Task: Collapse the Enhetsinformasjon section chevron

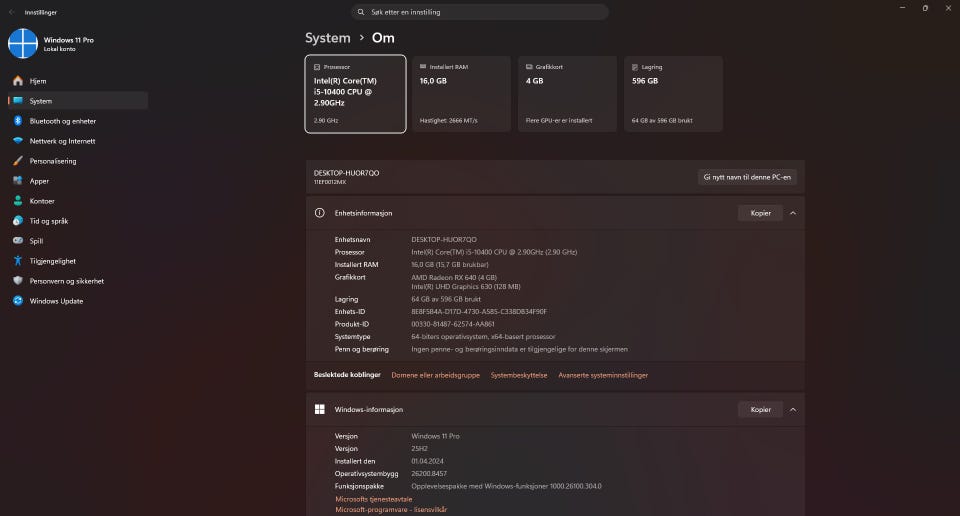Action: (793, 213)
